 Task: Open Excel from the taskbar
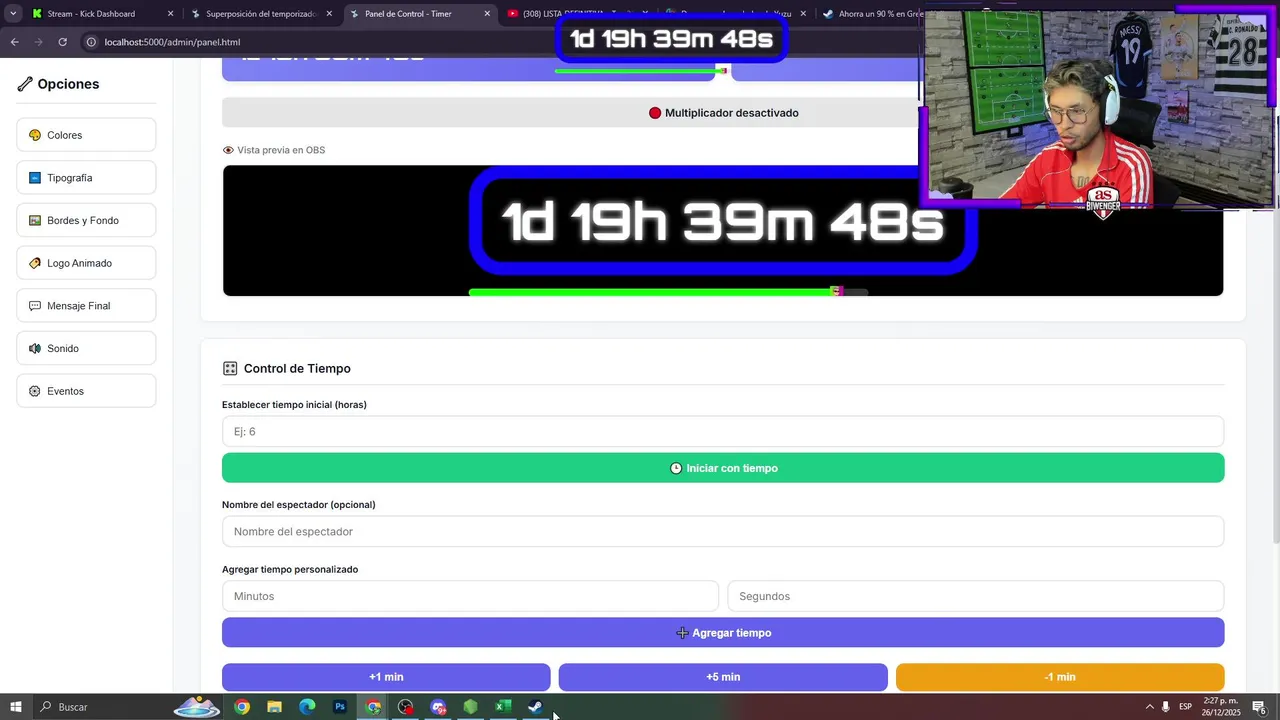point(503,707)
